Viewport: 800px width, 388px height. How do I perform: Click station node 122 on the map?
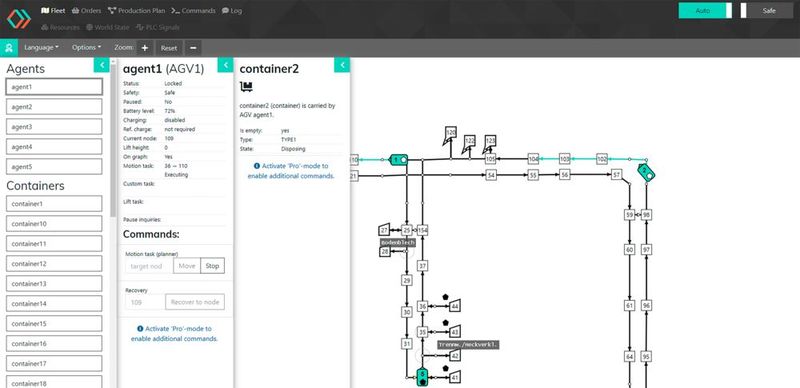[469, 141]
